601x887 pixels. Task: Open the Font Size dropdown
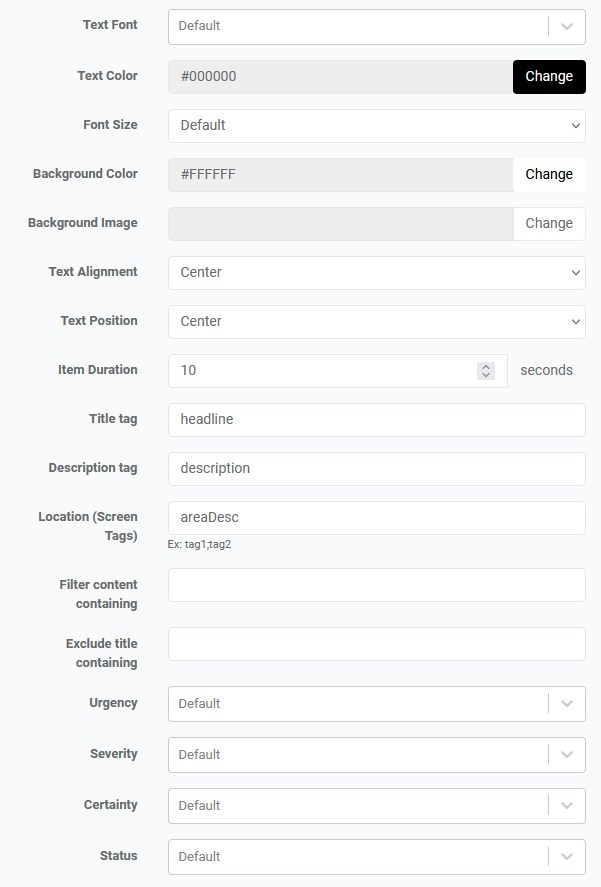(376, 125)
